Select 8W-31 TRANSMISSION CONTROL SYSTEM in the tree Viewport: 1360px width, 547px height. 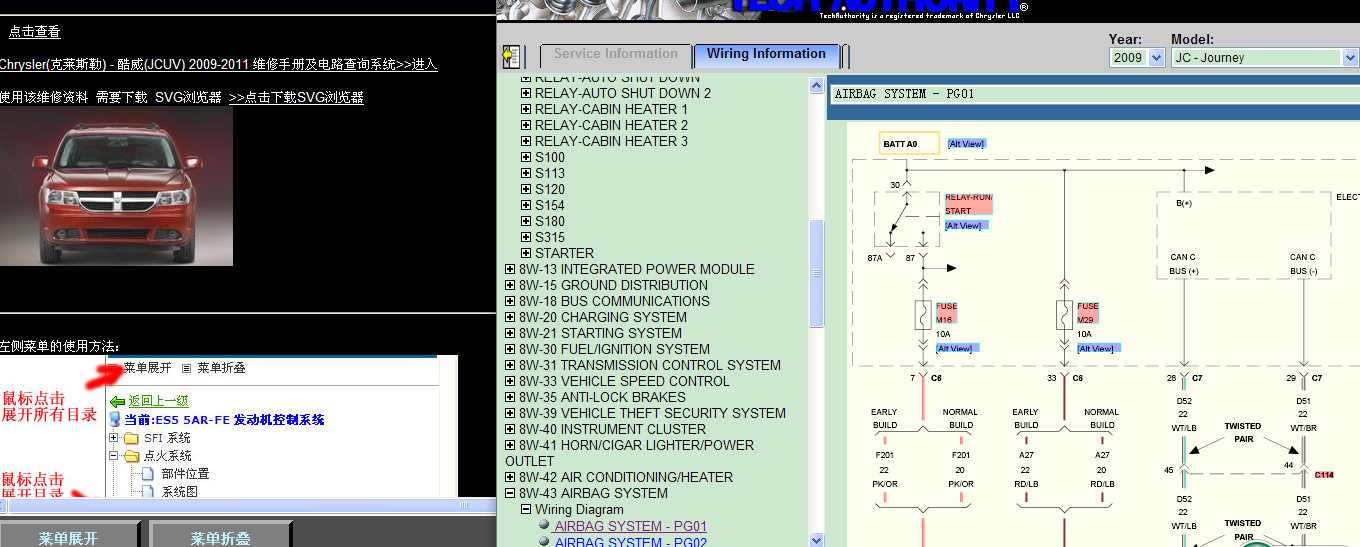tap(650, 365)
